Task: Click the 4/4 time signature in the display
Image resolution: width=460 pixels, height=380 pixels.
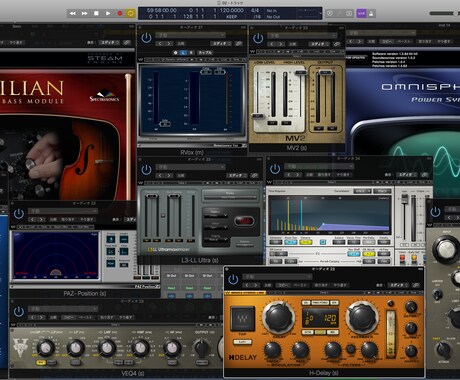Action: pos(255,10)
